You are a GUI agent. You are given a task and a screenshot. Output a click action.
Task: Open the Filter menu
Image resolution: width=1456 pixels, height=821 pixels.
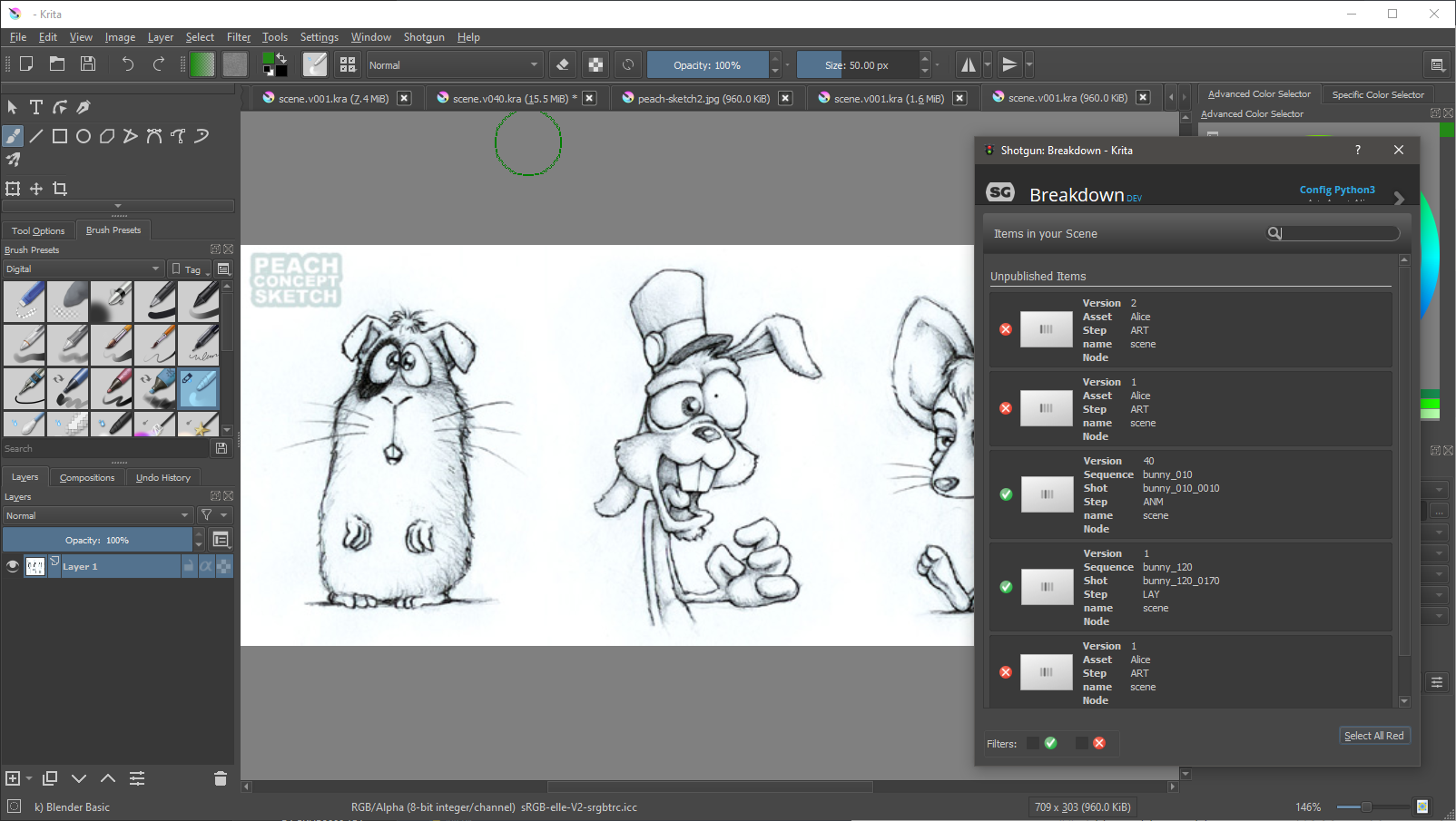pyautogui.click(x=239, y=37)
